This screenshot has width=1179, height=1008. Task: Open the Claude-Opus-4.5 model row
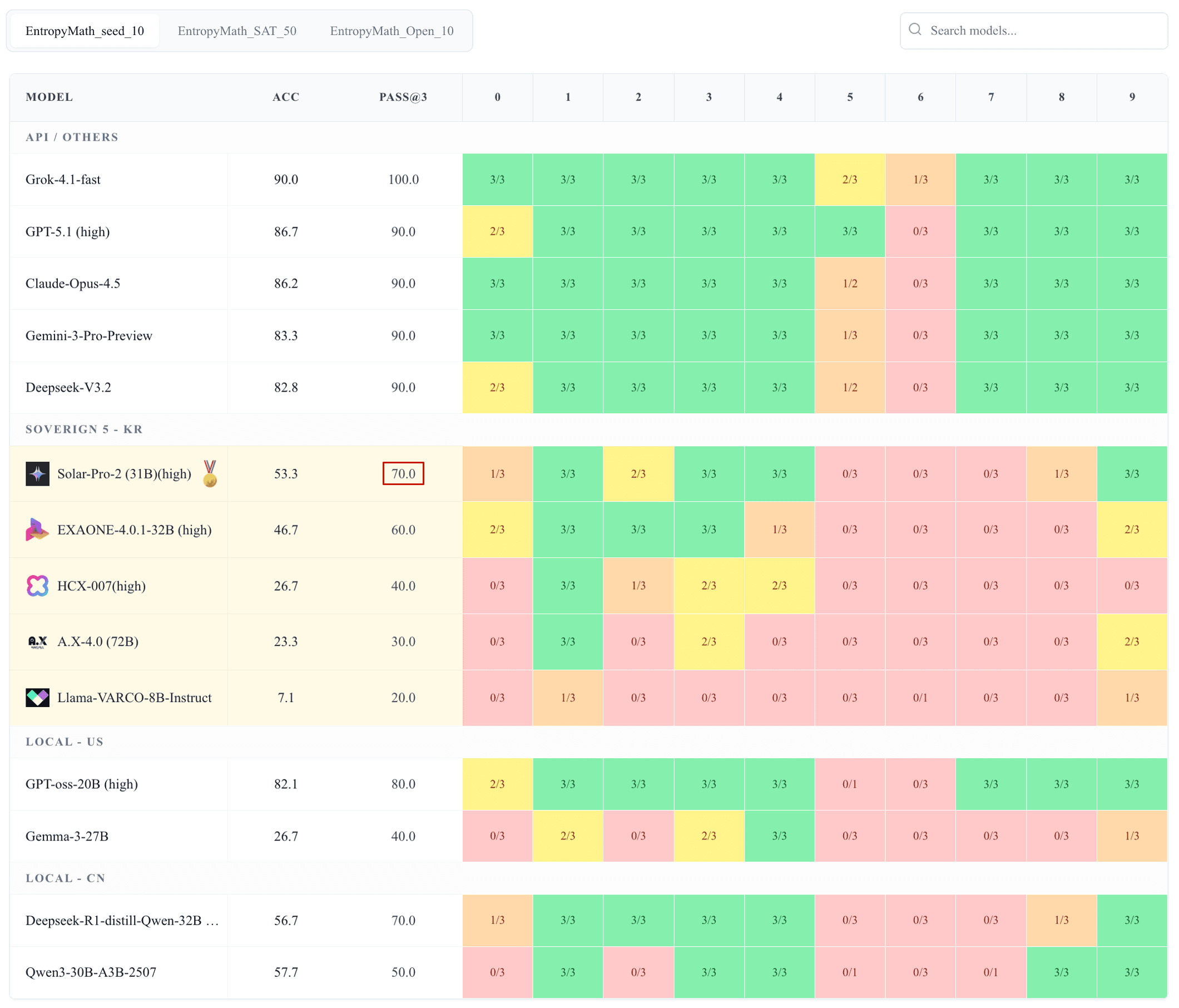tap(73, 284)
